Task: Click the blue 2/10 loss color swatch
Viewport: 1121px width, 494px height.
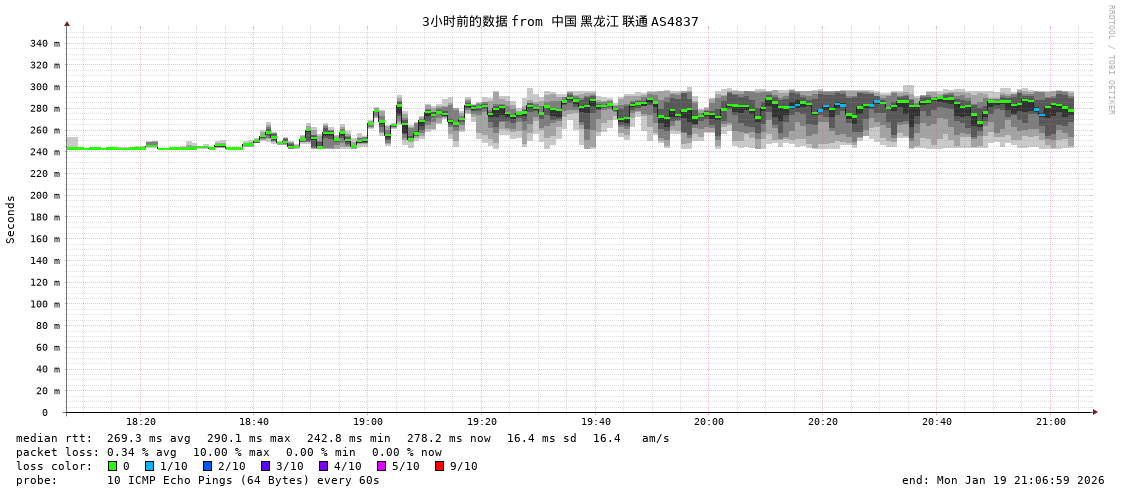Action: coord(208,466)
